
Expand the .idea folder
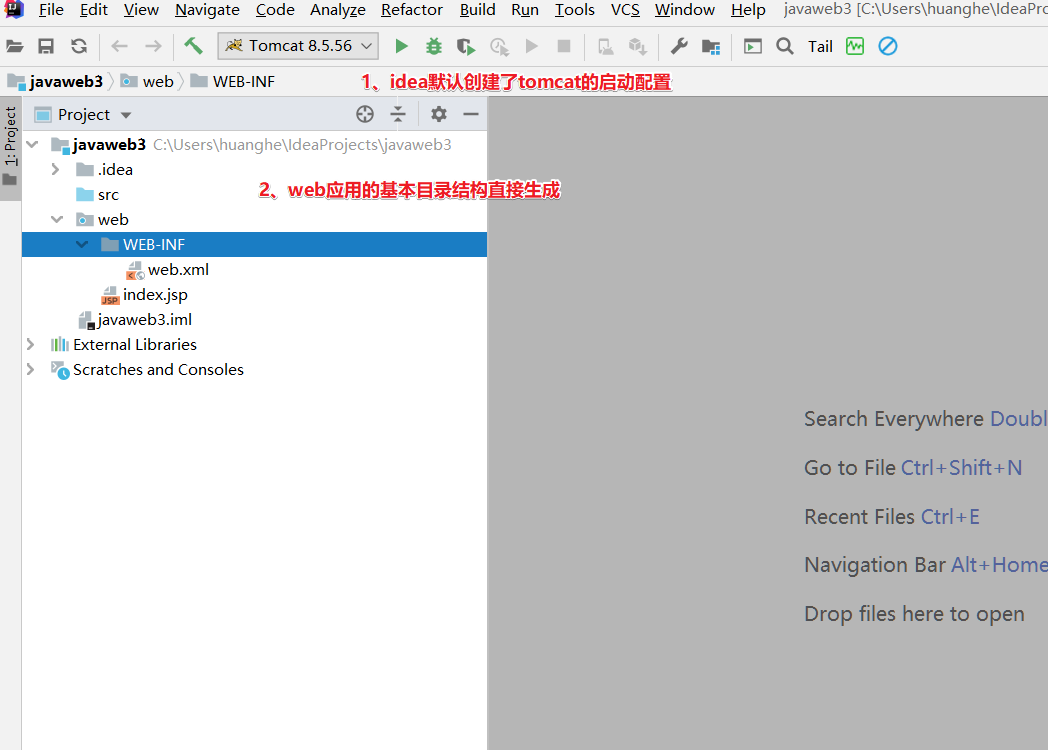(56, 170)
